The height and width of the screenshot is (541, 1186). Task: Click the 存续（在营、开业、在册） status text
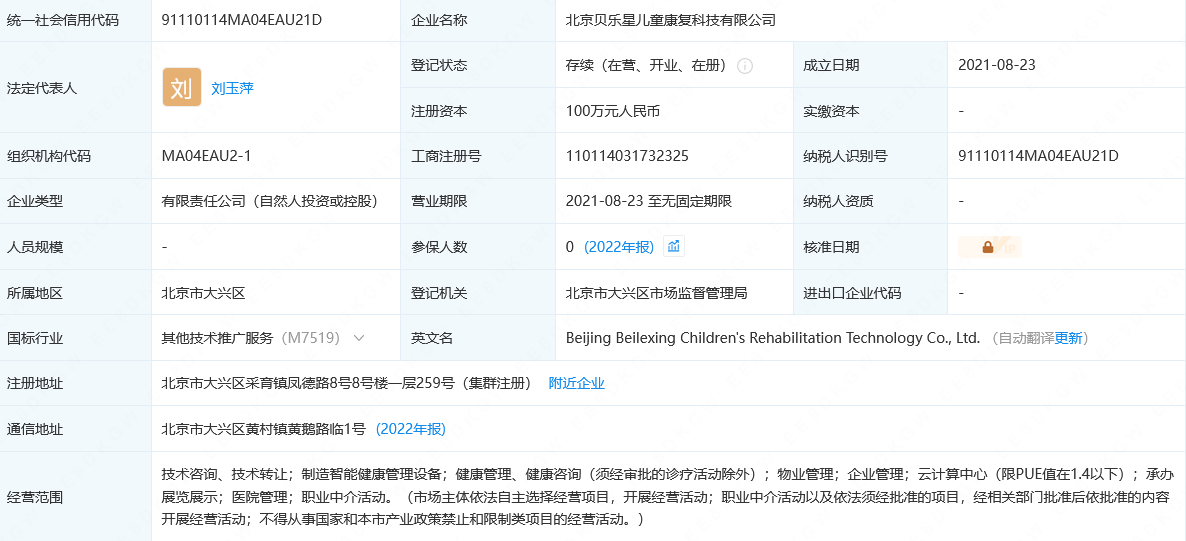pos(647,66)
